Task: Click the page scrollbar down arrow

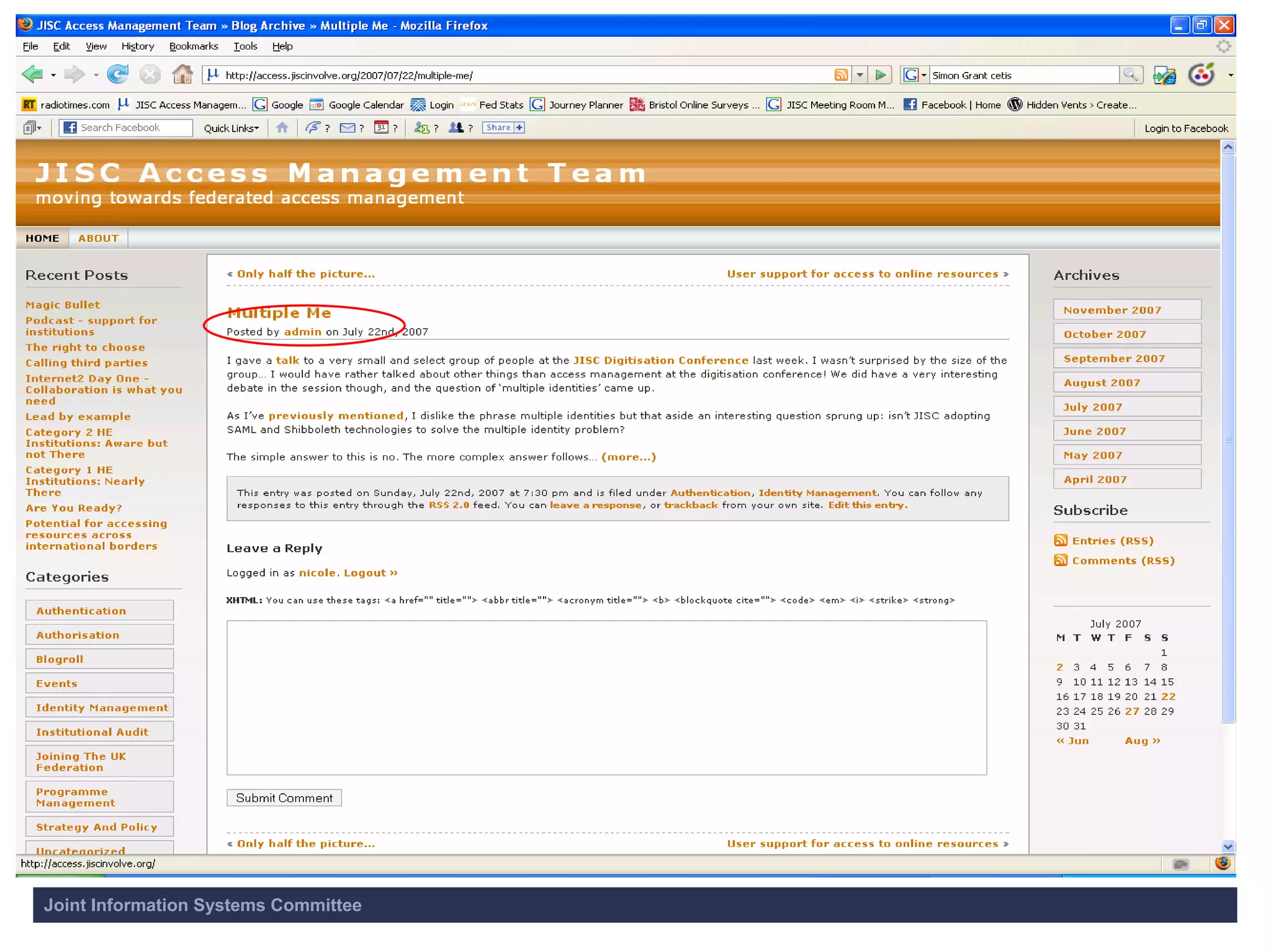Action: point(1228,846)
